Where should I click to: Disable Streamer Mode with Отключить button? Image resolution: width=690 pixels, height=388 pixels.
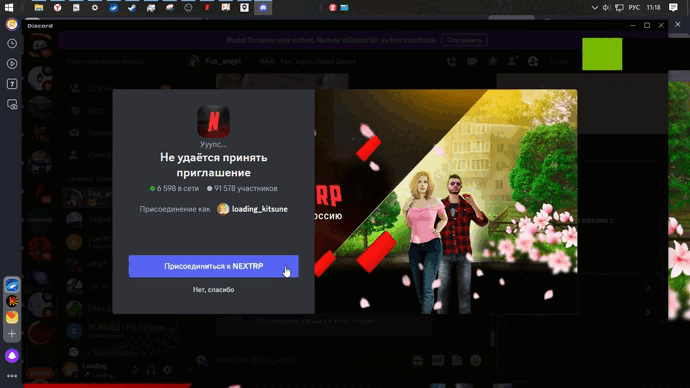click(x=464, y=40)
